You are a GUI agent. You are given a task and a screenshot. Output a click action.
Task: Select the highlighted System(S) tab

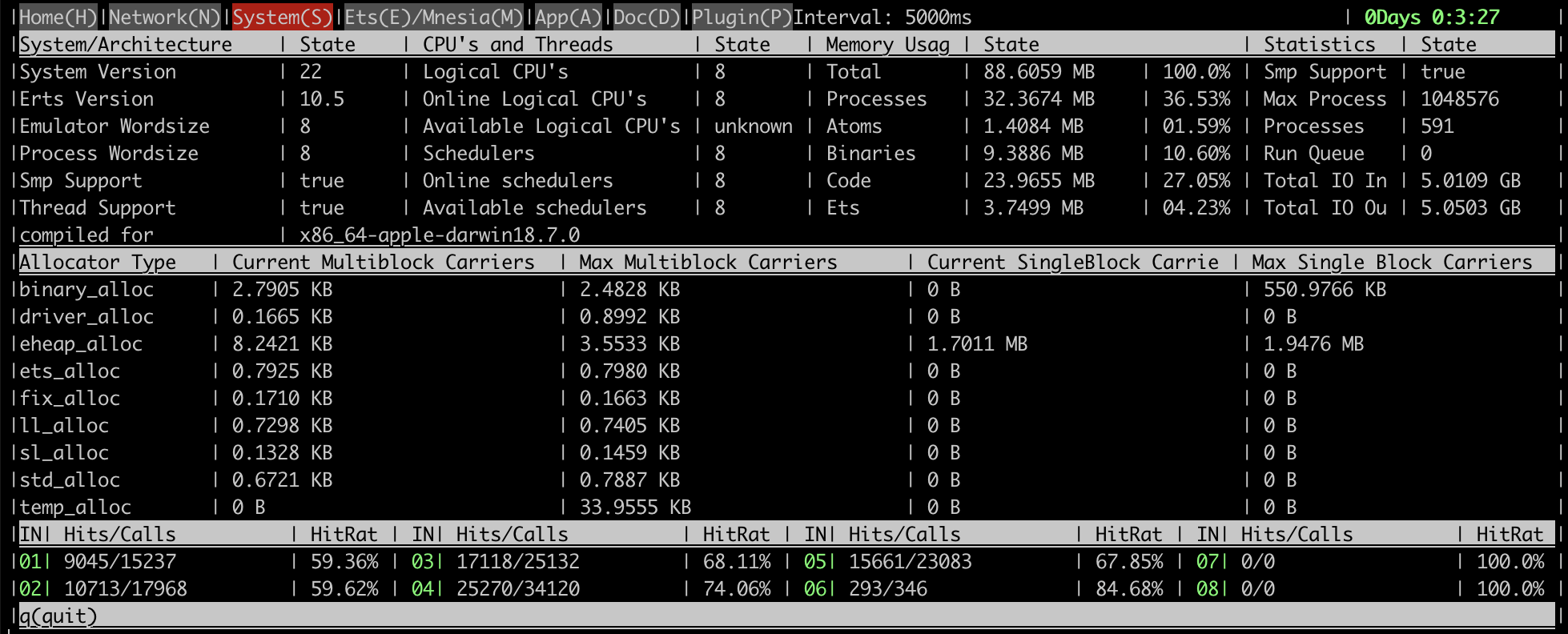click(282, 17)
